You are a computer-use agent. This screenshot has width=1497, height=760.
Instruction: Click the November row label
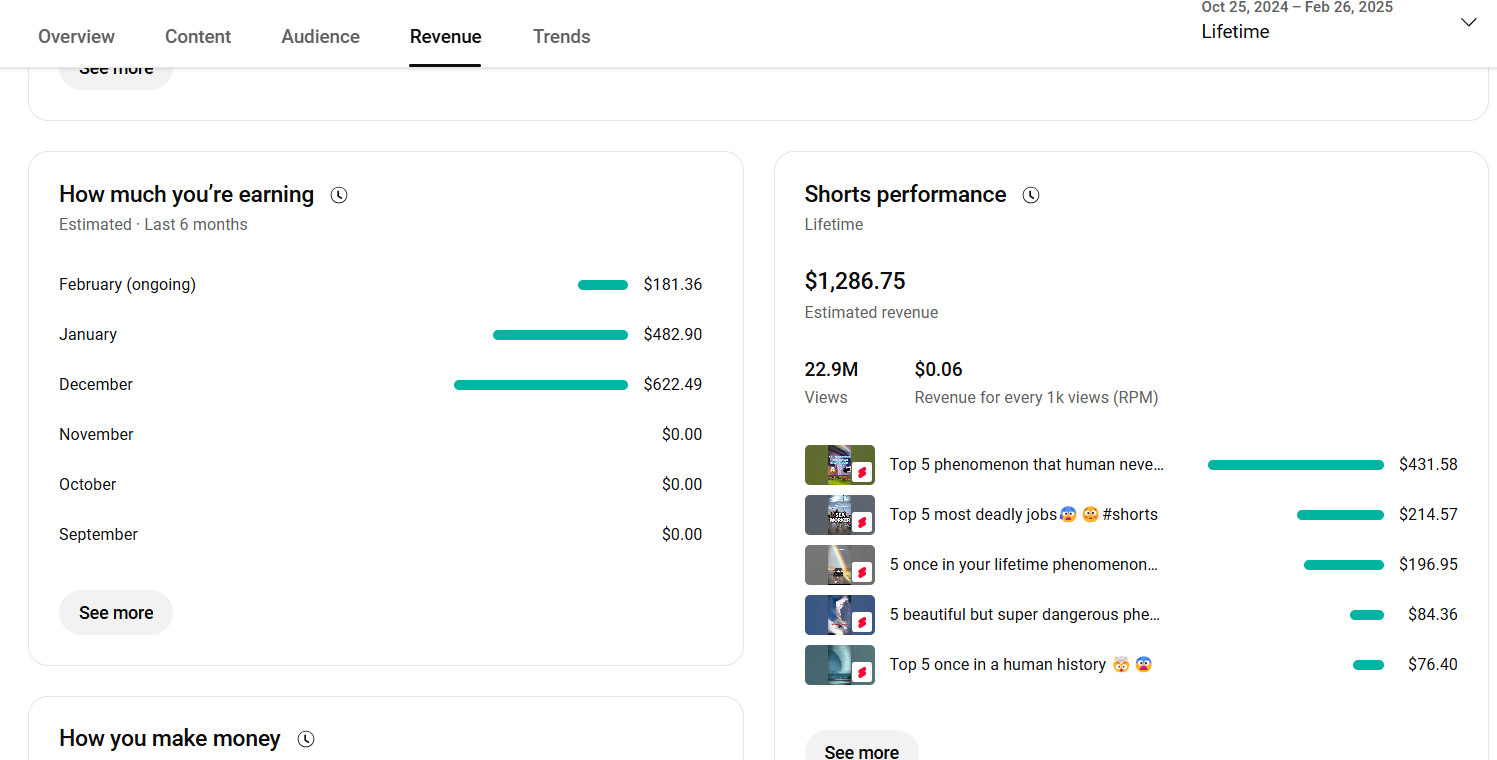point(96,435)
